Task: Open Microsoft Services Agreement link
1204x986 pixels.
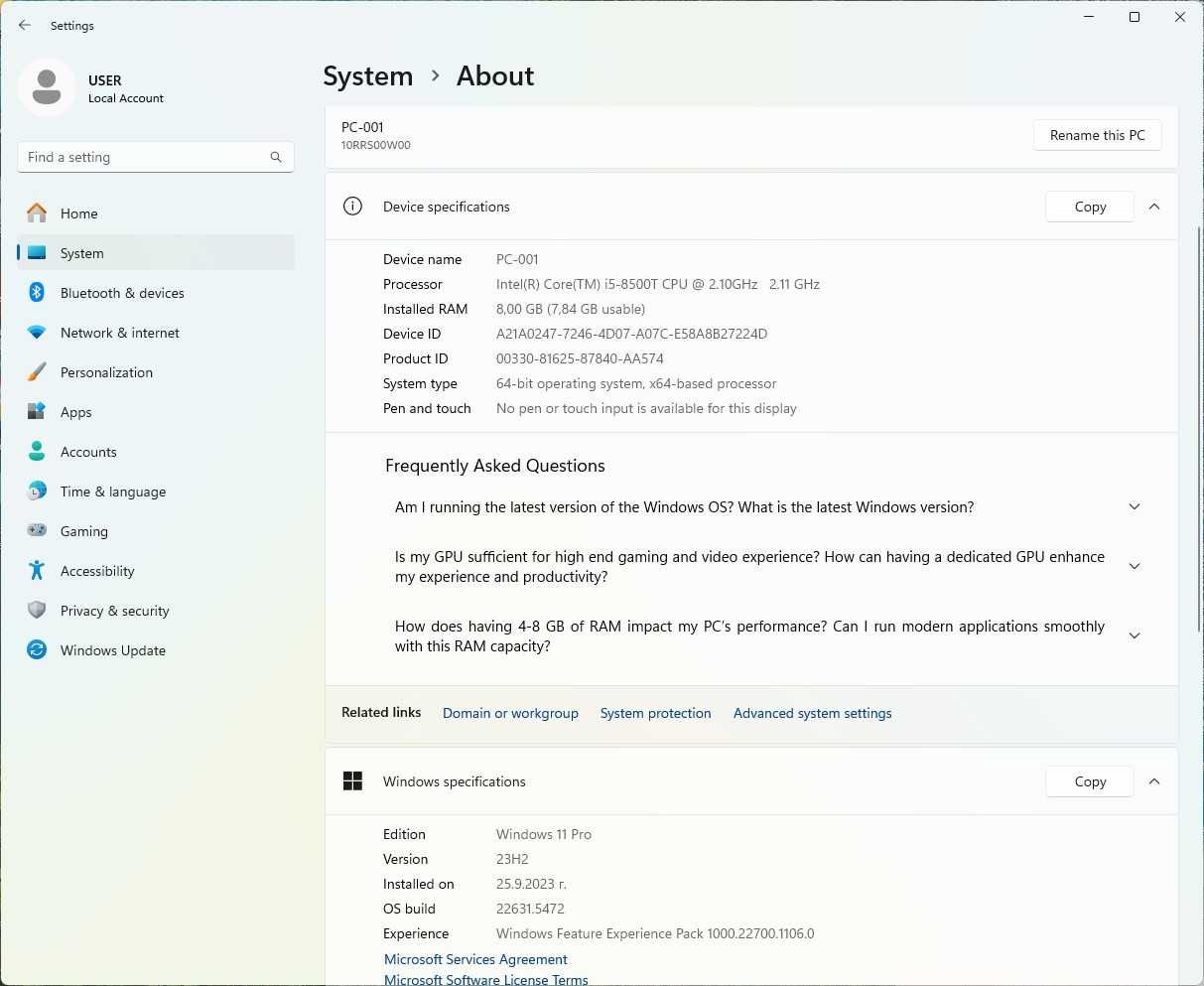Action: click(x=475, y=959)
